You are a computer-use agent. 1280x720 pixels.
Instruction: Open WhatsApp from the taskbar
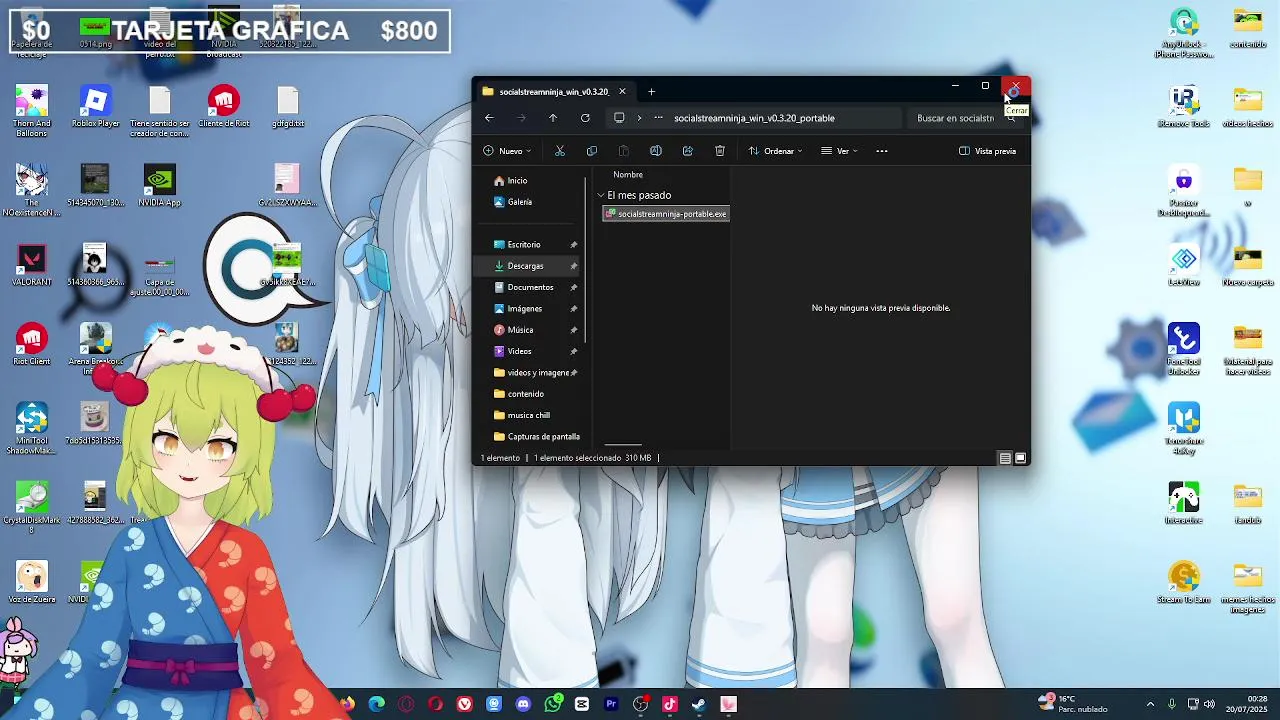pyautogui.click(x=553, y=704)
